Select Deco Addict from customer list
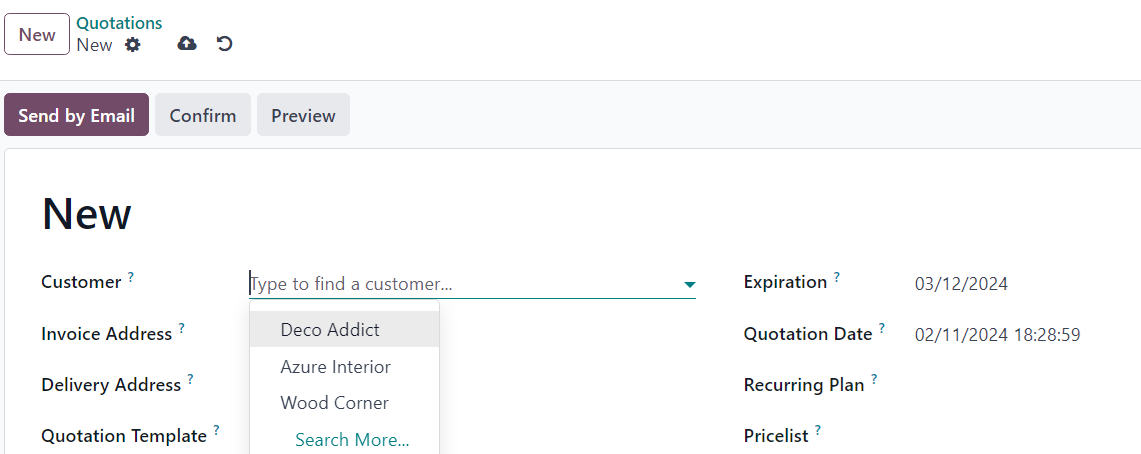1141x454 pixels. pyautogui.click(x=330, y=329)
